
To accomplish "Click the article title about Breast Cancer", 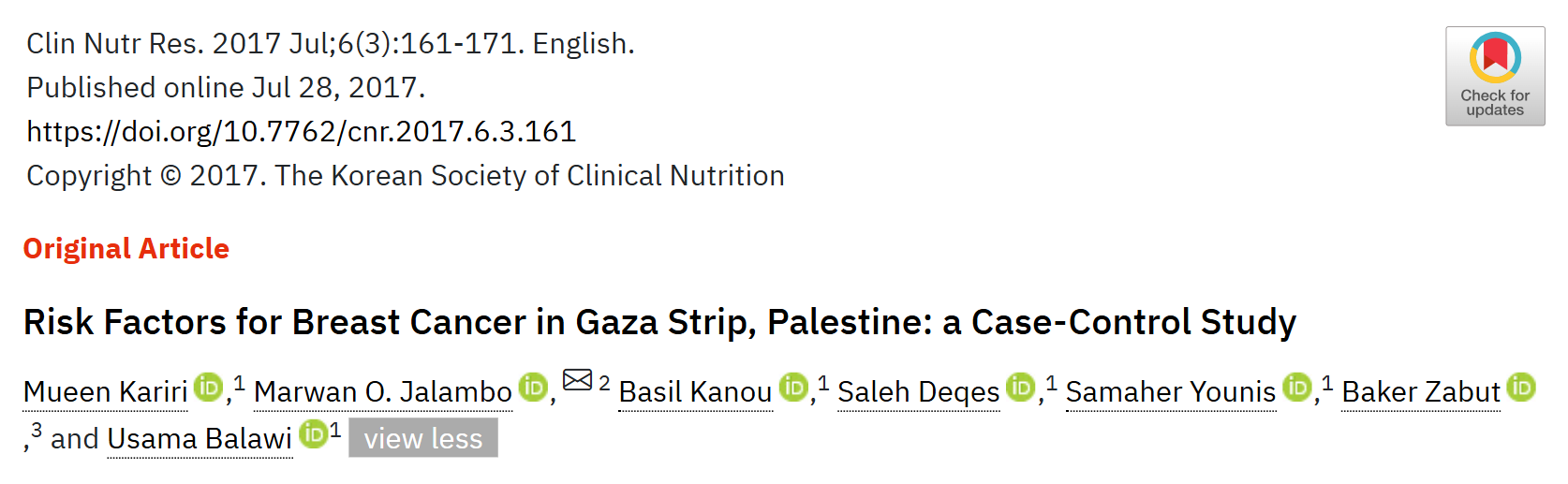I will 659,322.
